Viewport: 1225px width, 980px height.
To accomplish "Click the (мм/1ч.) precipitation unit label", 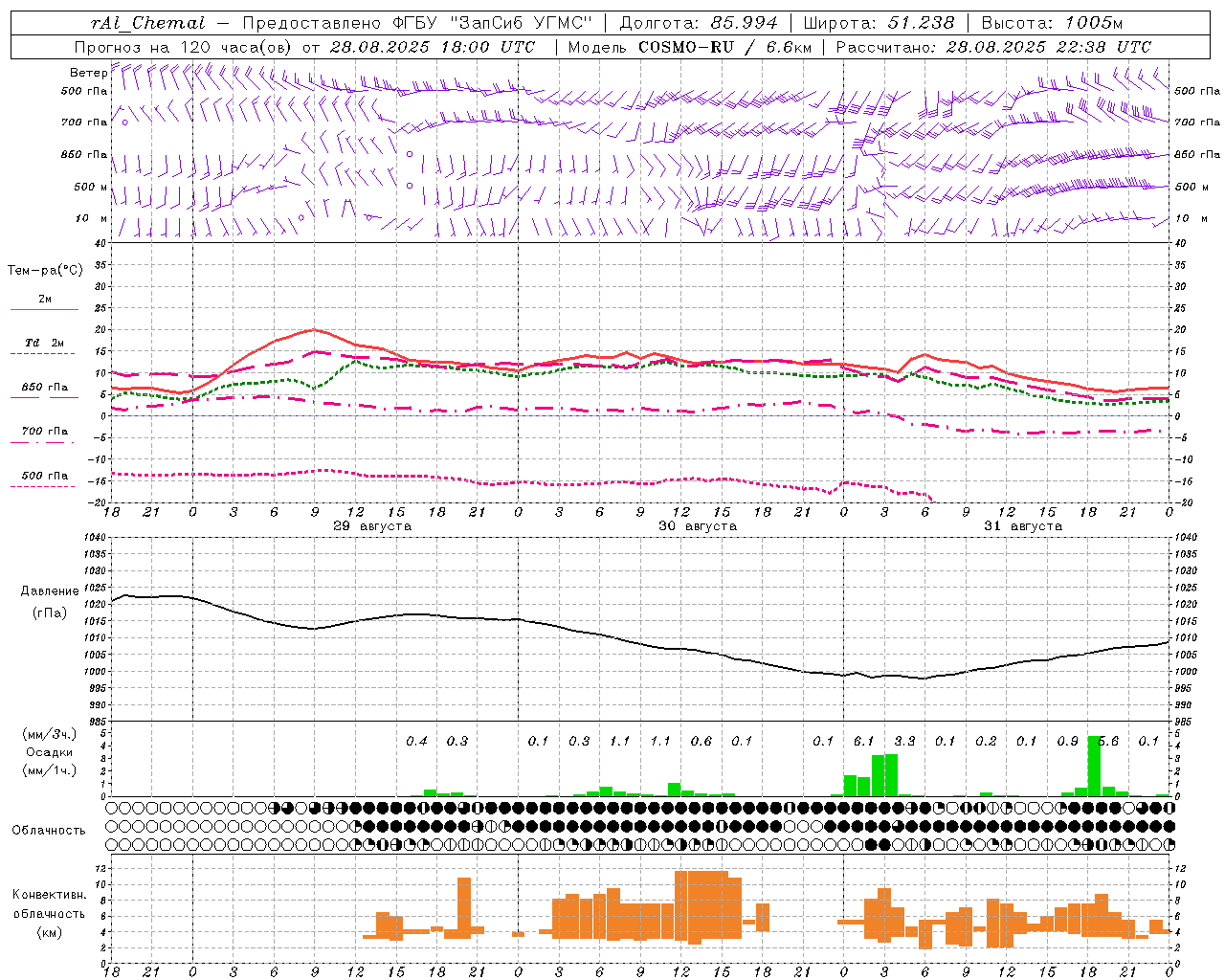I will 50,770.
